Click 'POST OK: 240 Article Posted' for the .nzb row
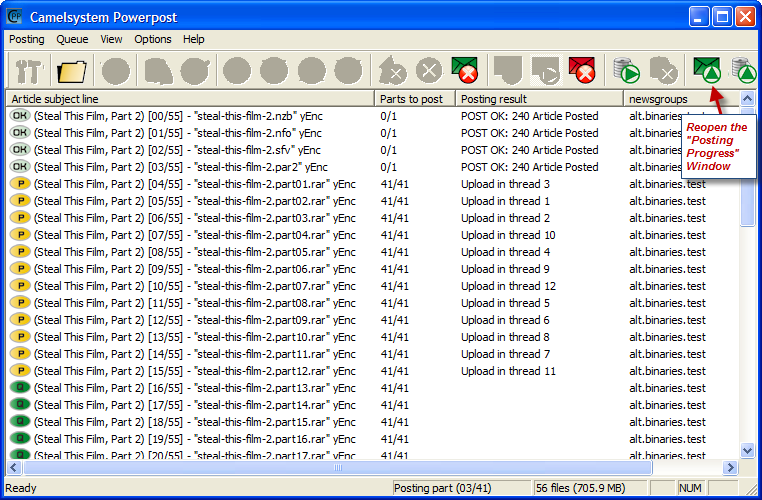This screenshot has width=762, height=500. click(529, 116)
